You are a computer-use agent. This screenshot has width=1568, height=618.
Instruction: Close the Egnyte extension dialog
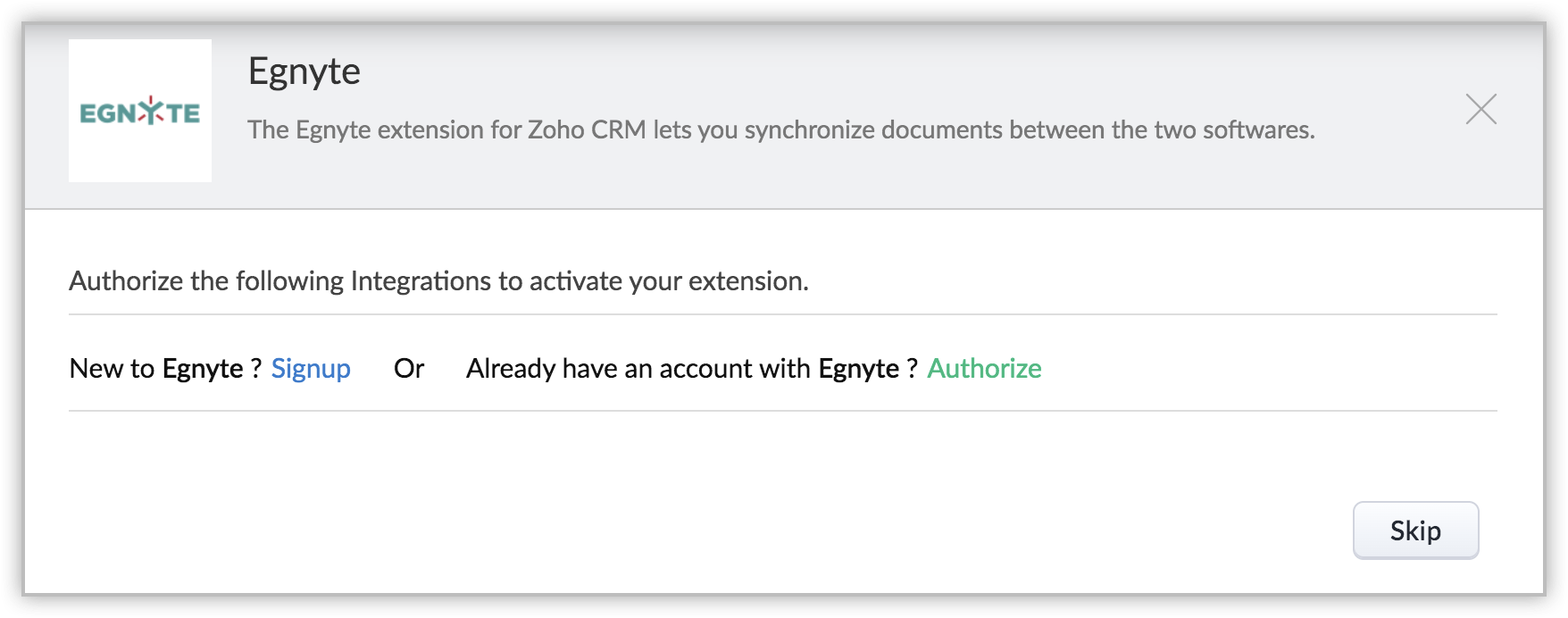1480,110
